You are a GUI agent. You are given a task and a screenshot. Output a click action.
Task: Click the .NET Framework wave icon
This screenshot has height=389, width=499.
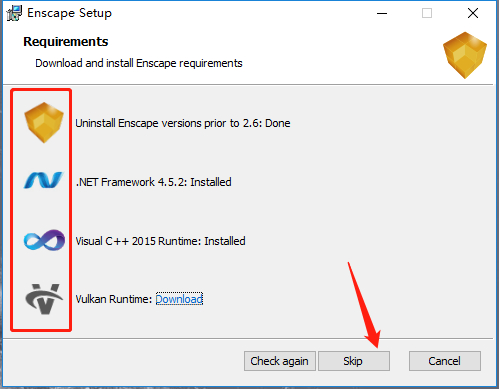(x=43, y=180)
